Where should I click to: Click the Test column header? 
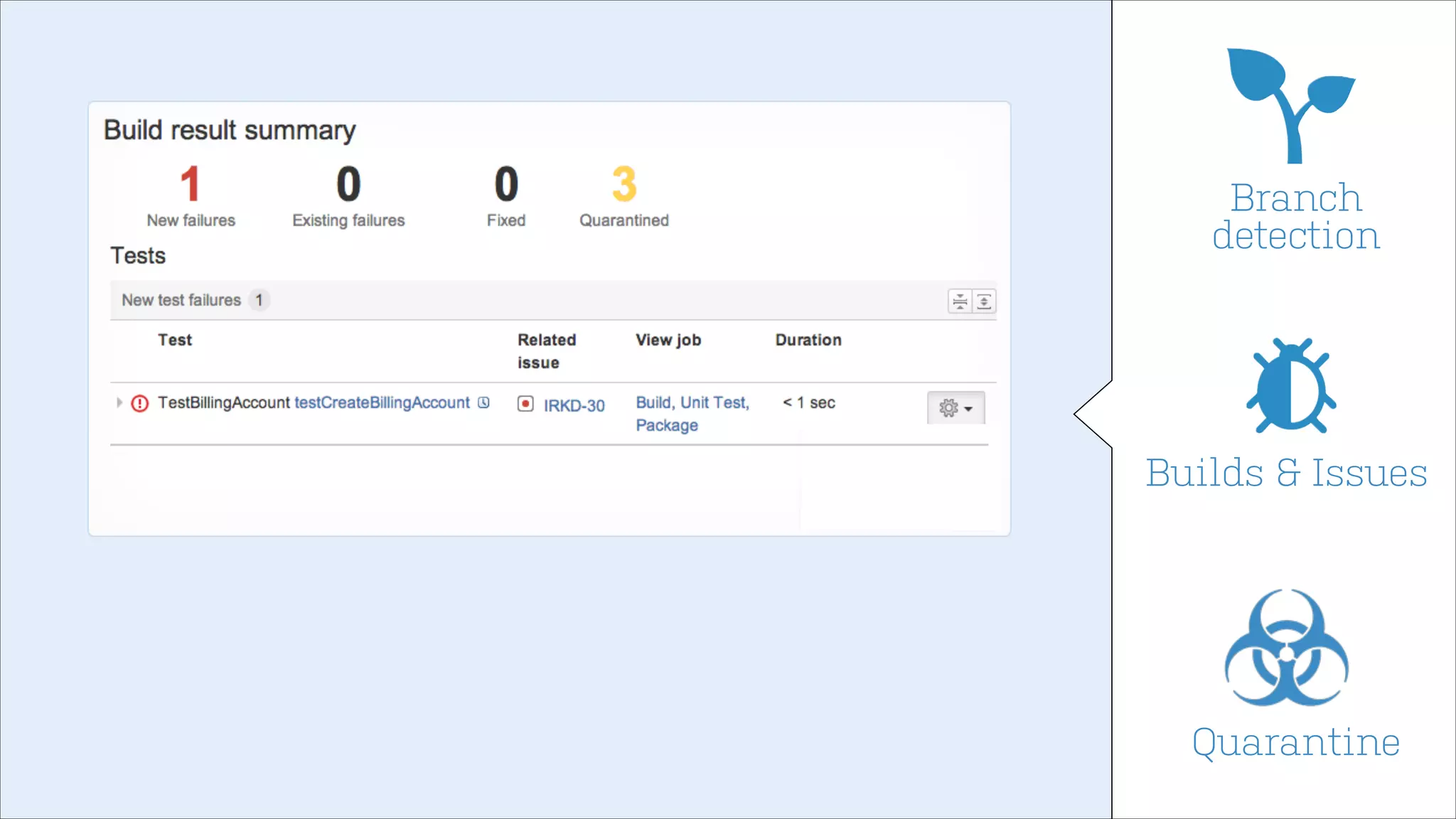(x=175, y=340)
